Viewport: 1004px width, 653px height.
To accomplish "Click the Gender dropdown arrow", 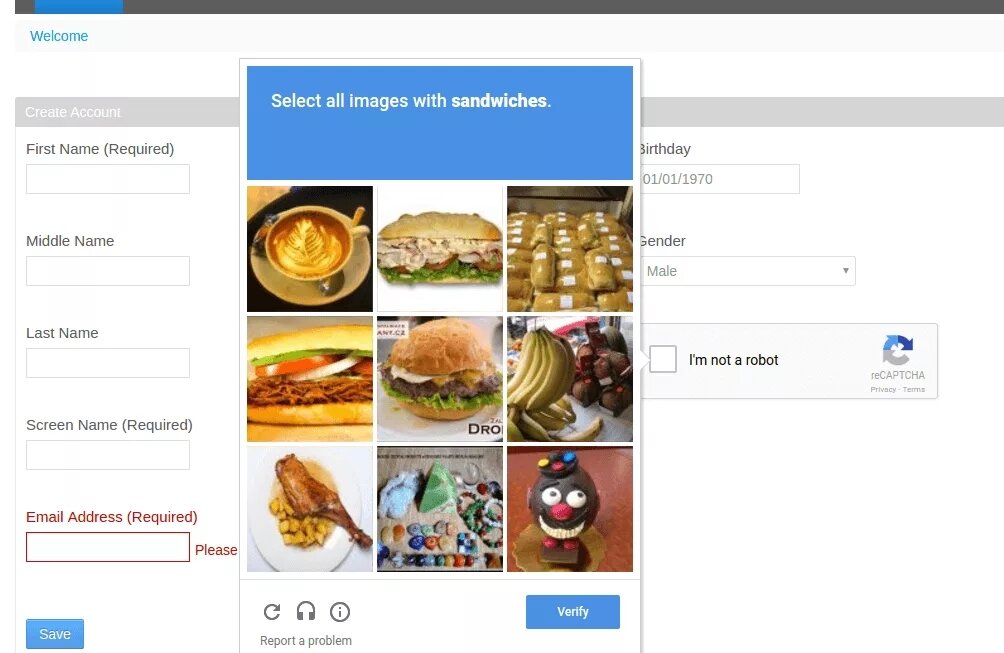I will (x=845, y=271).
